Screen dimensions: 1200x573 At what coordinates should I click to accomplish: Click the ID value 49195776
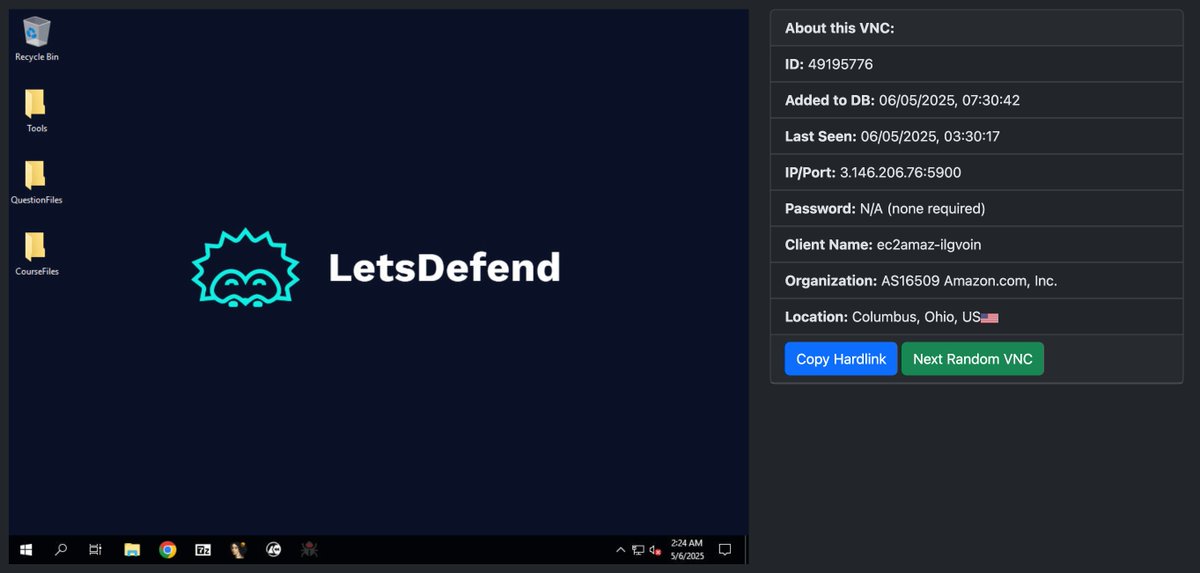click(840, 64)
